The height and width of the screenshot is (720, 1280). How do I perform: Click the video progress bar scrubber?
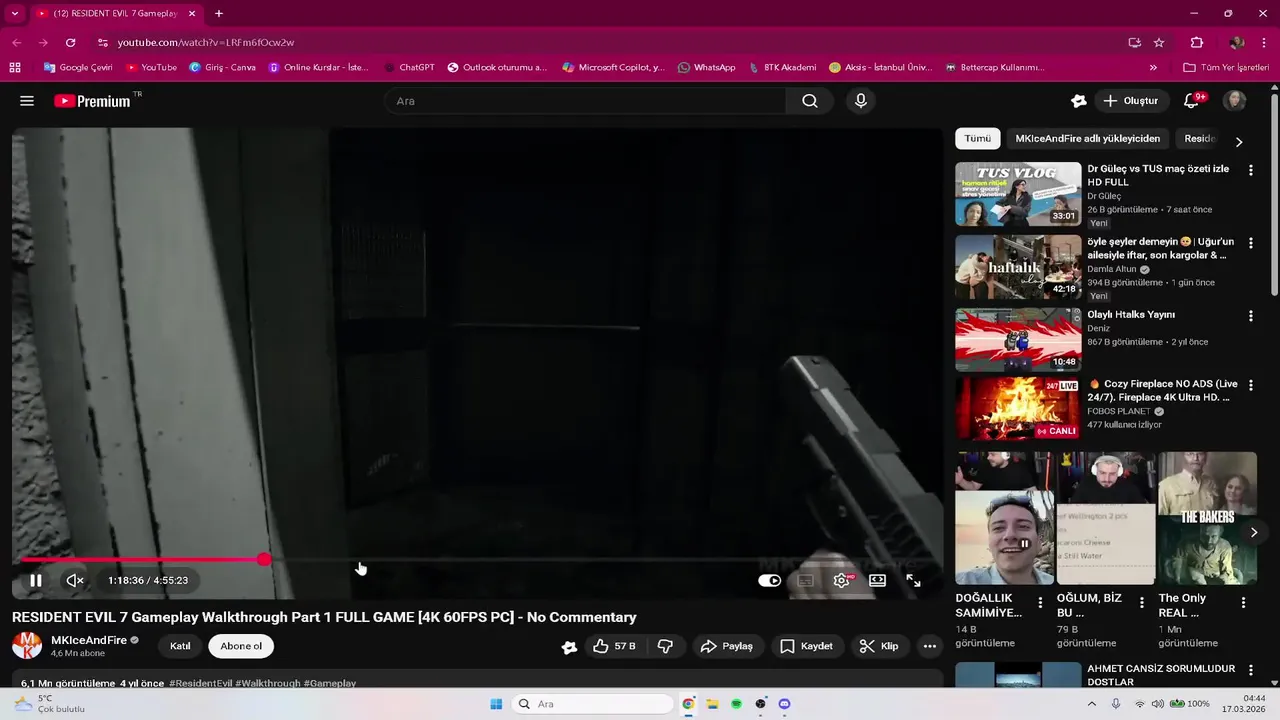tap(264, 560)
